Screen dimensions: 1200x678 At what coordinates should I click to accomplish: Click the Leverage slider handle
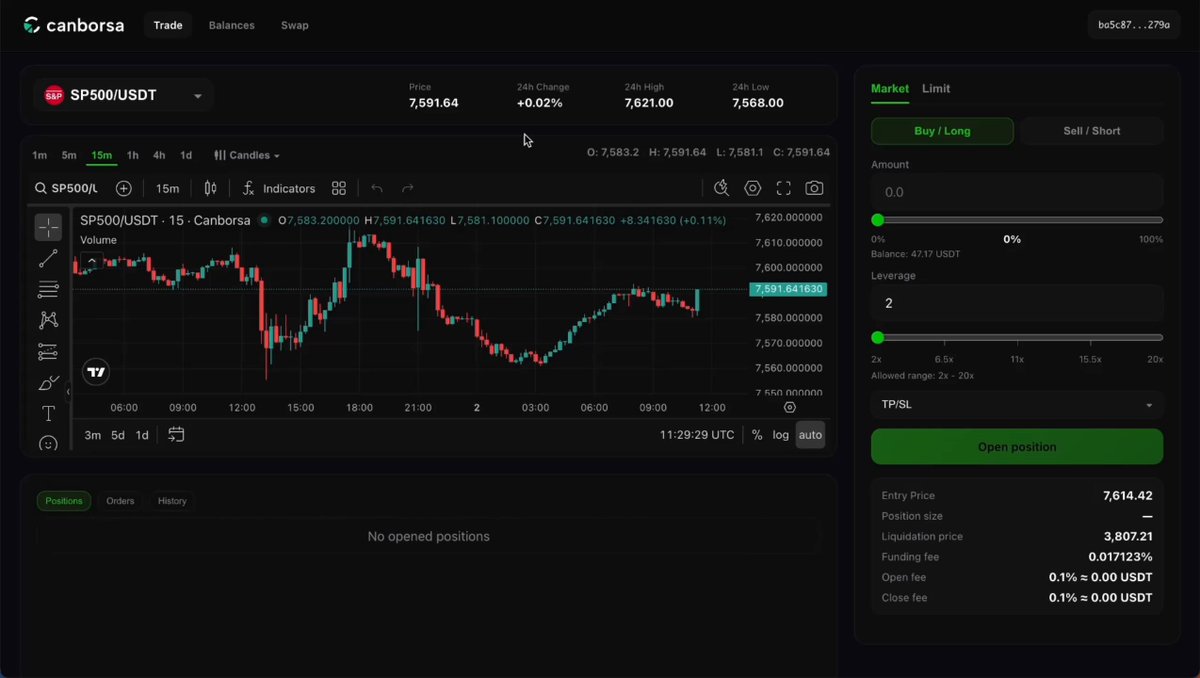tap(878, 338)
